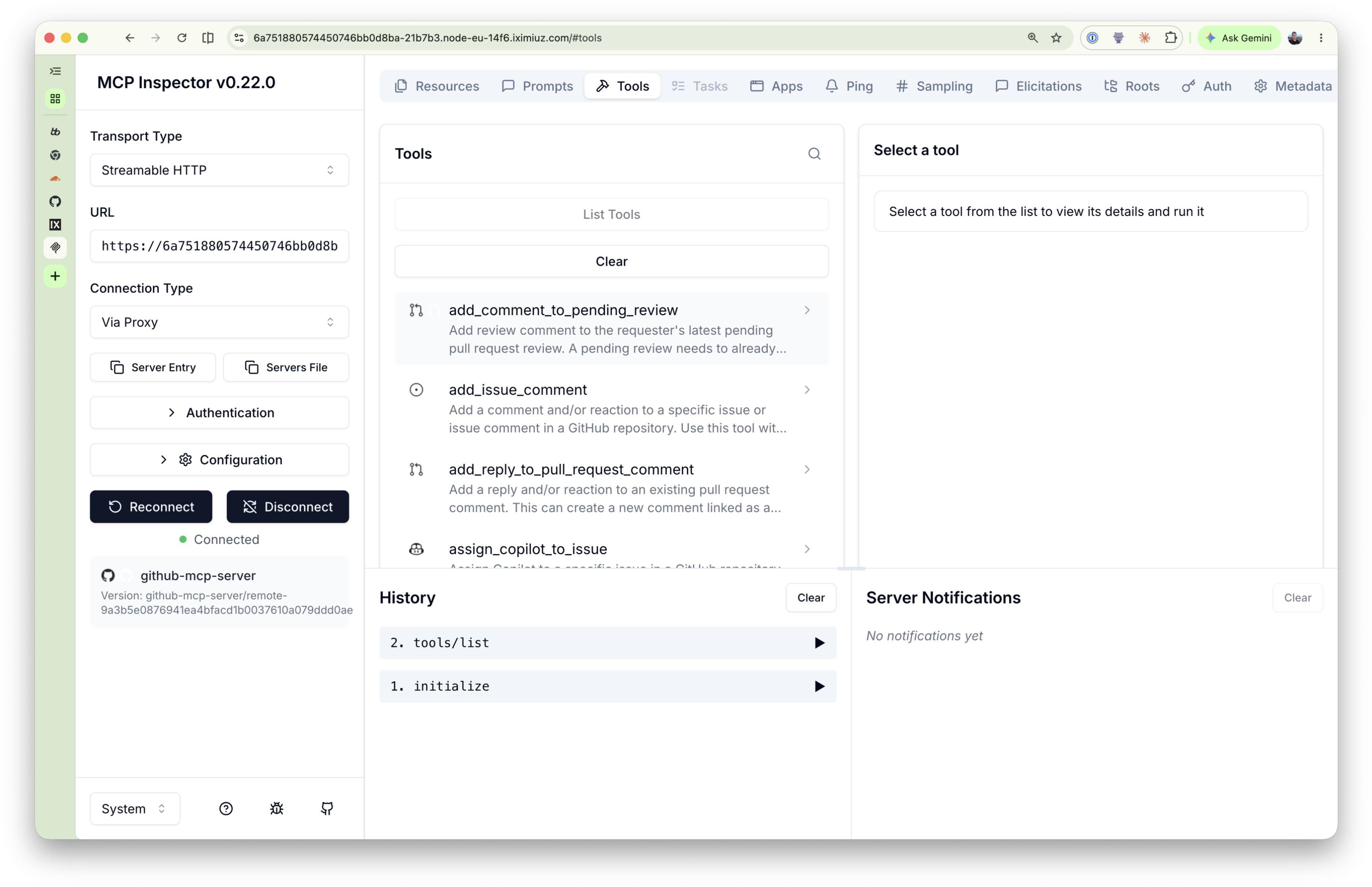Image resolution: width=1372 pixels, height=887 pixels.
Task: Open the Sampling tab
Action: tap(934, 86)
